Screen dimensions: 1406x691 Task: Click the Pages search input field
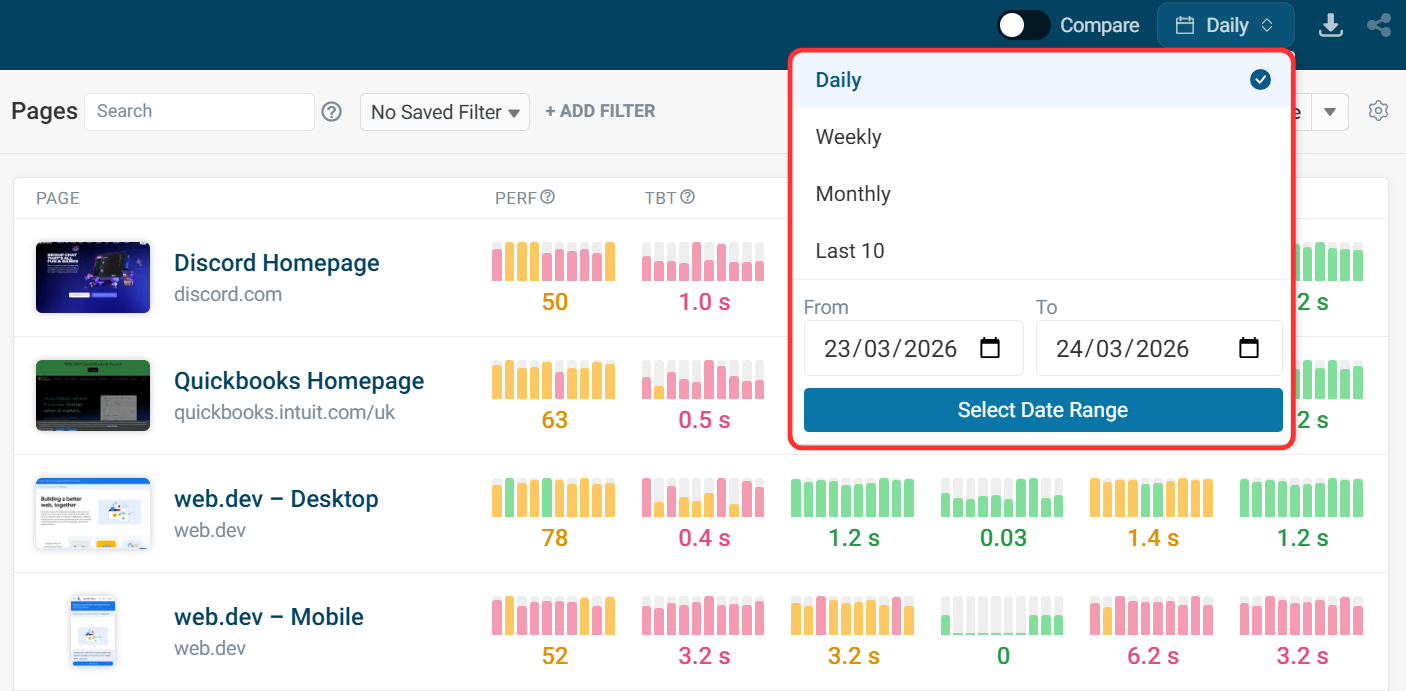(x=199, y=111)
